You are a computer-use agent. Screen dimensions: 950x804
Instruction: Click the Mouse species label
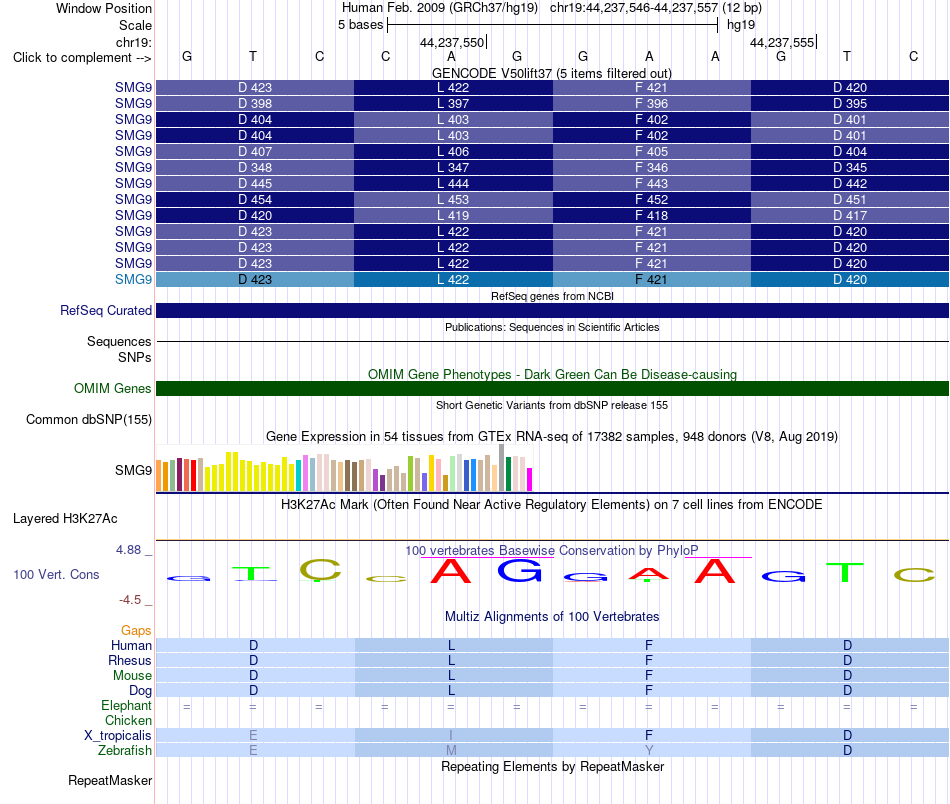point(132,676)
